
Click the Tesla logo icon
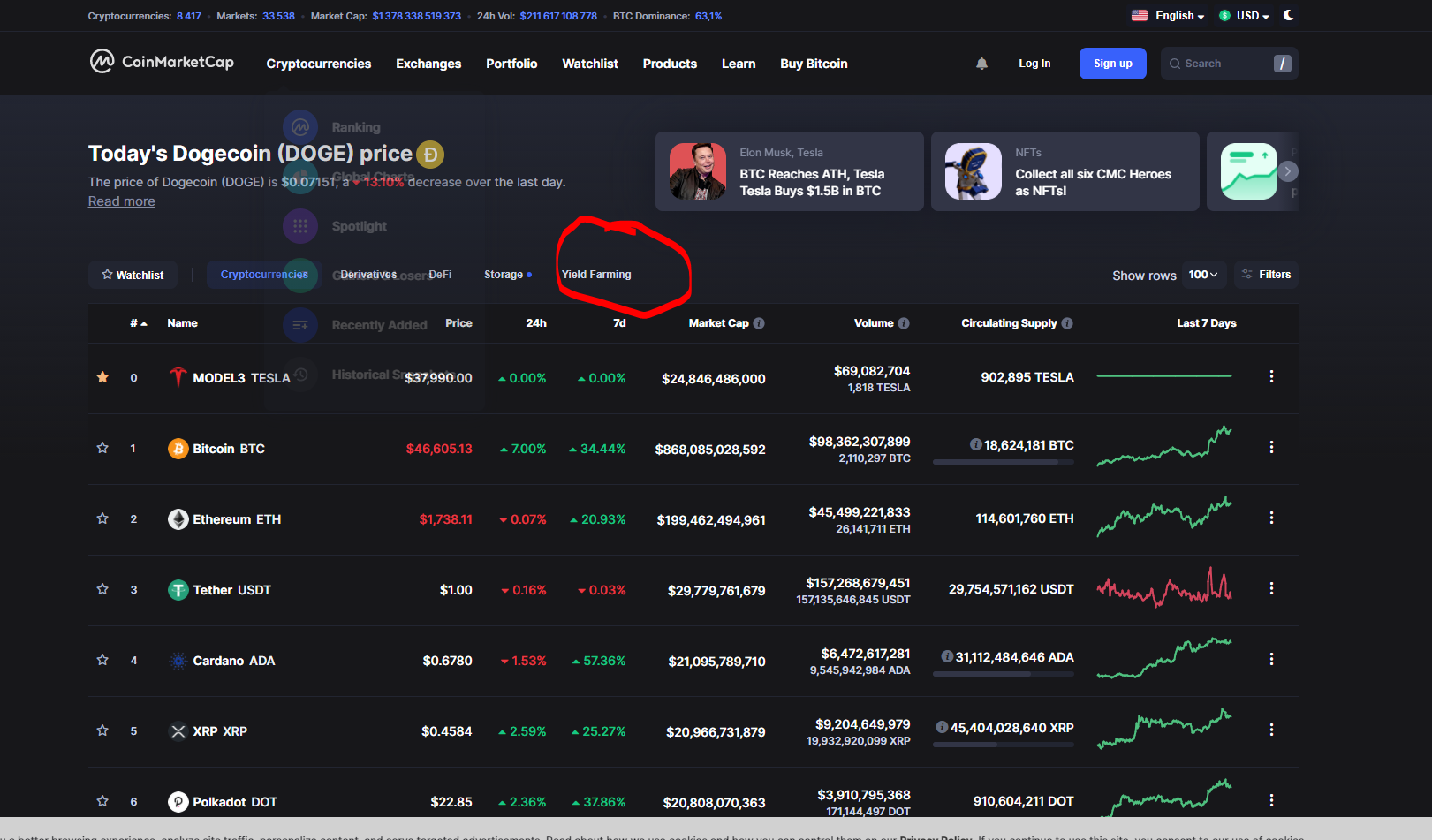coord(178,377)
